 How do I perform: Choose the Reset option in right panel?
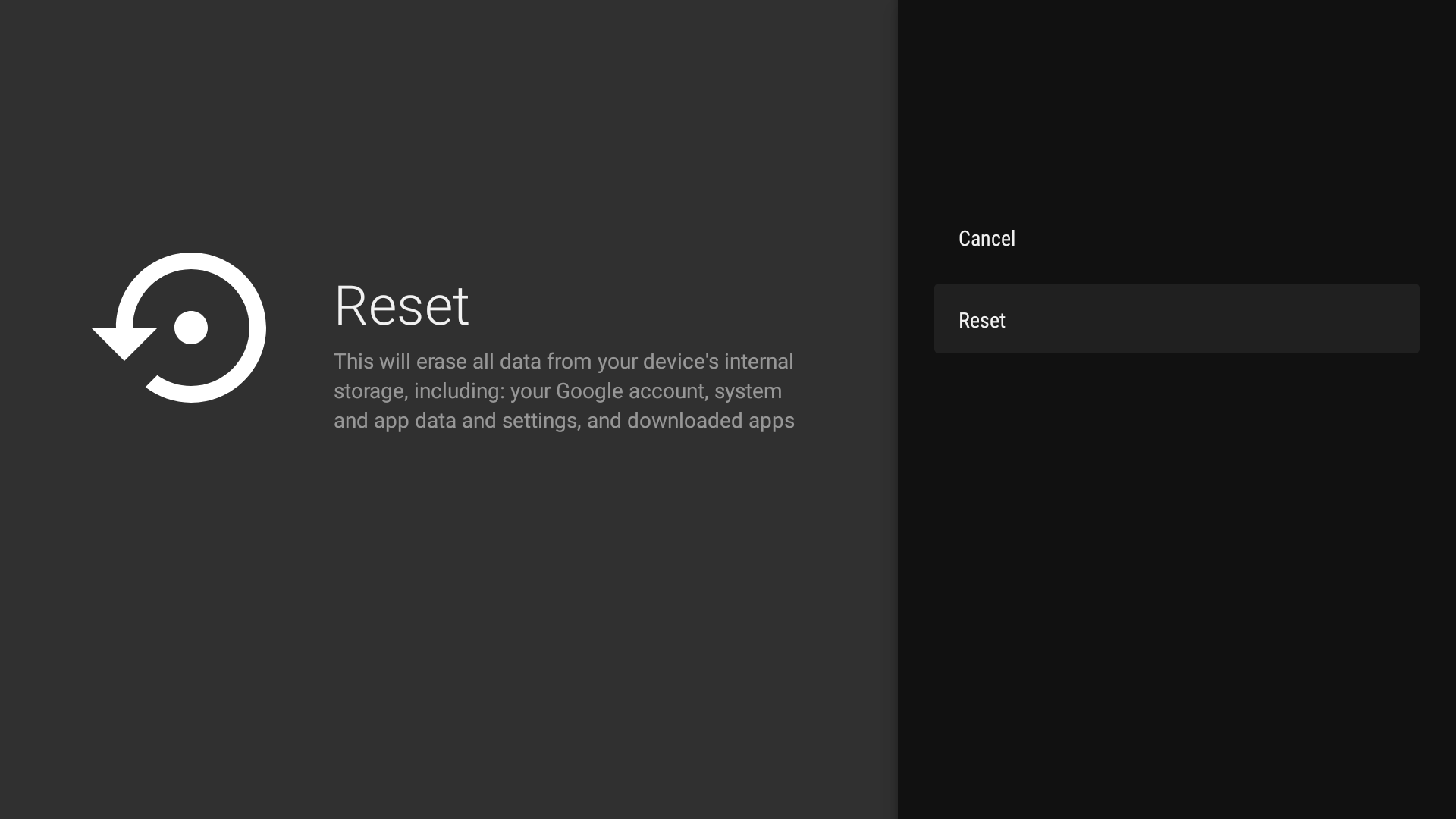click(982, 320)
